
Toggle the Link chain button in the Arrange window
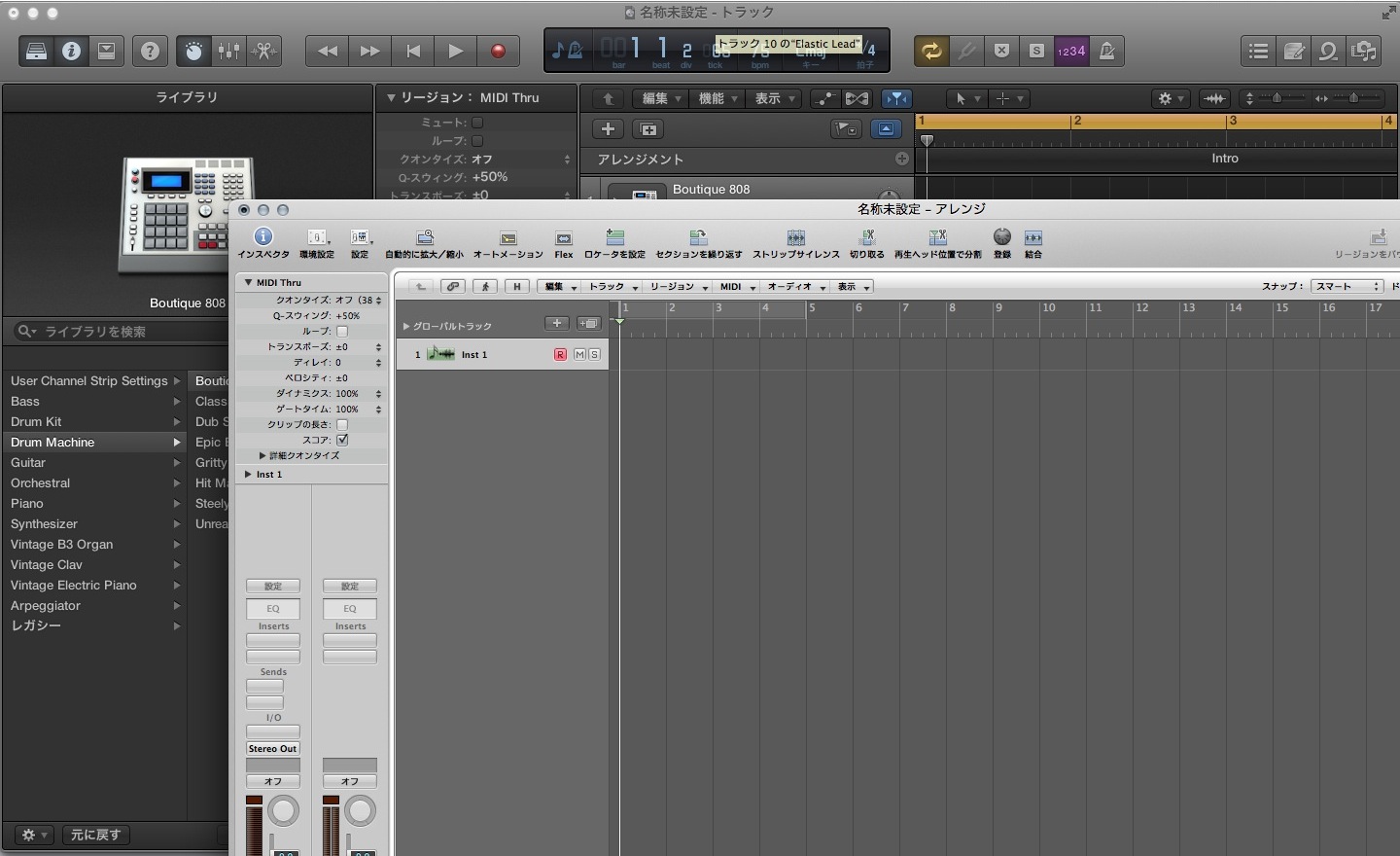pos(453,287)
